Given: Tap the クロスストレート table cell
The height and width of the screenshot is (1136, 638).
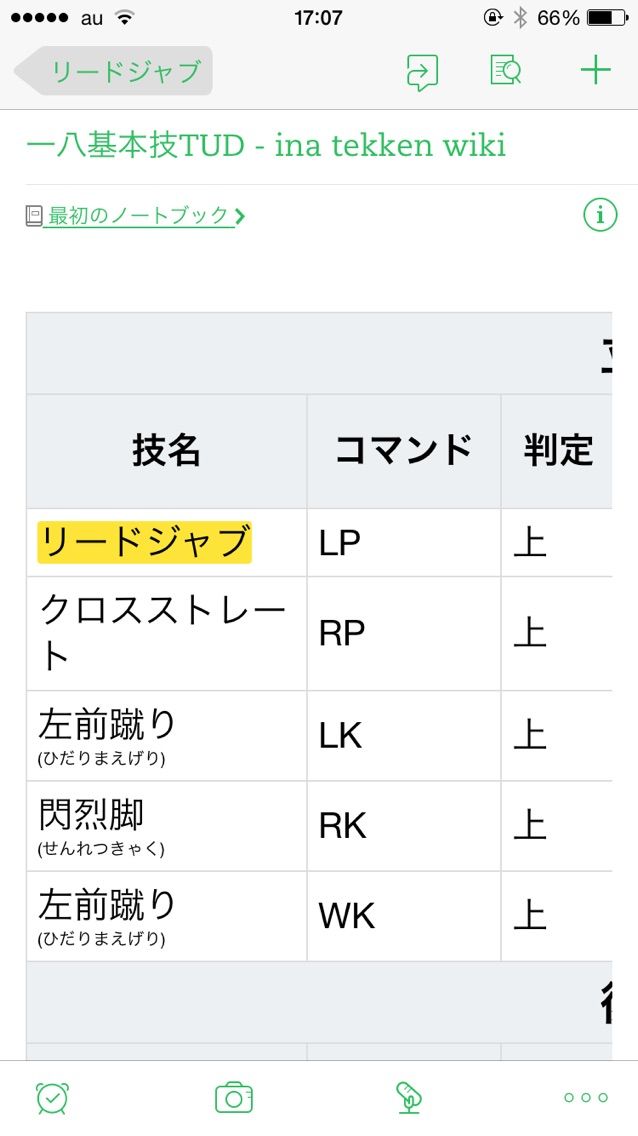Looking at the screenshot, I should [x=167, y=633].
